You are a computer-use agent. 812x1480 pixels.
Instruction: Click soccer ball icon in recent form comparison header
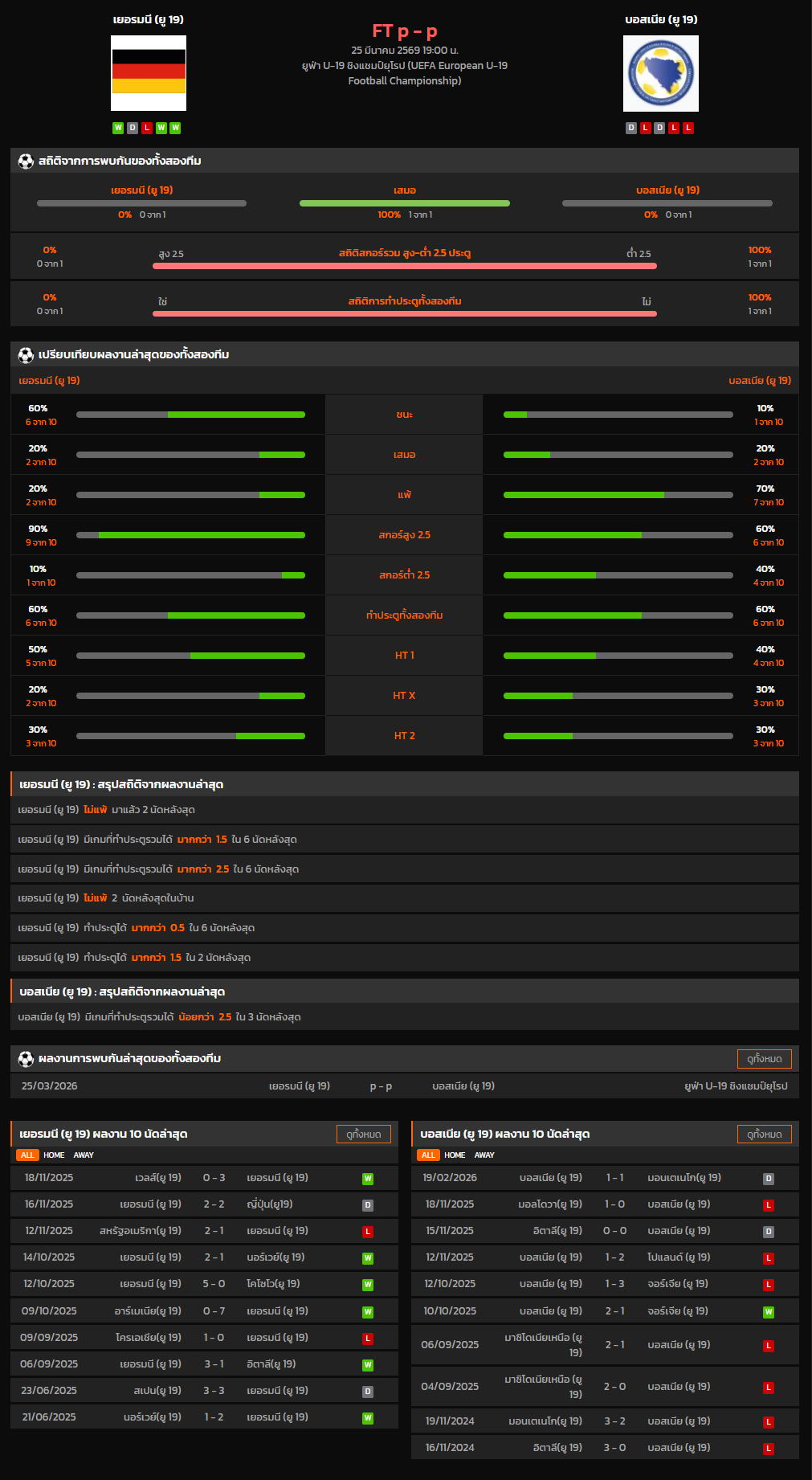click(x=26, y=355)
